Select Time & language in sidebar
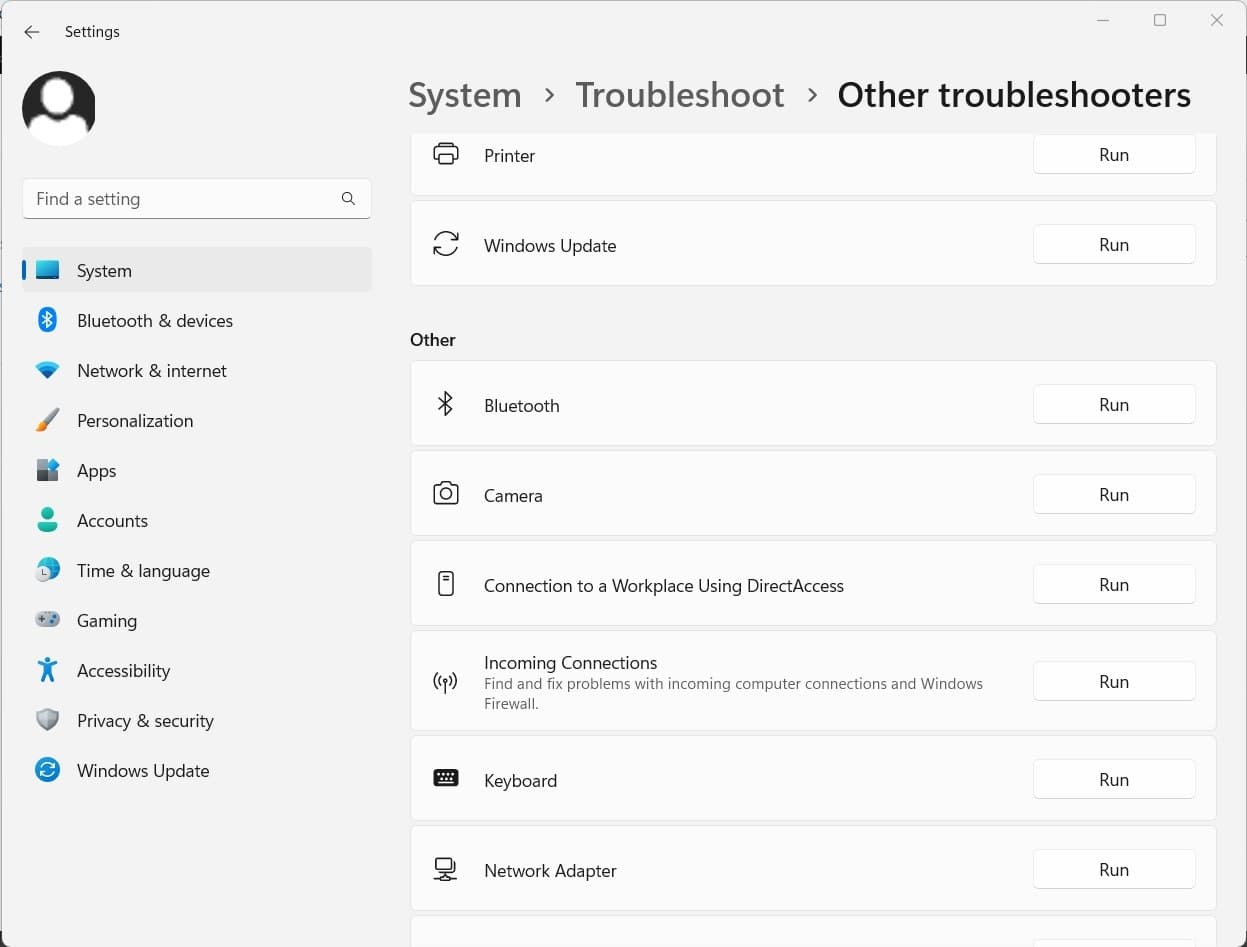This screenshot has height=947, width=1247. coord(143,571)
